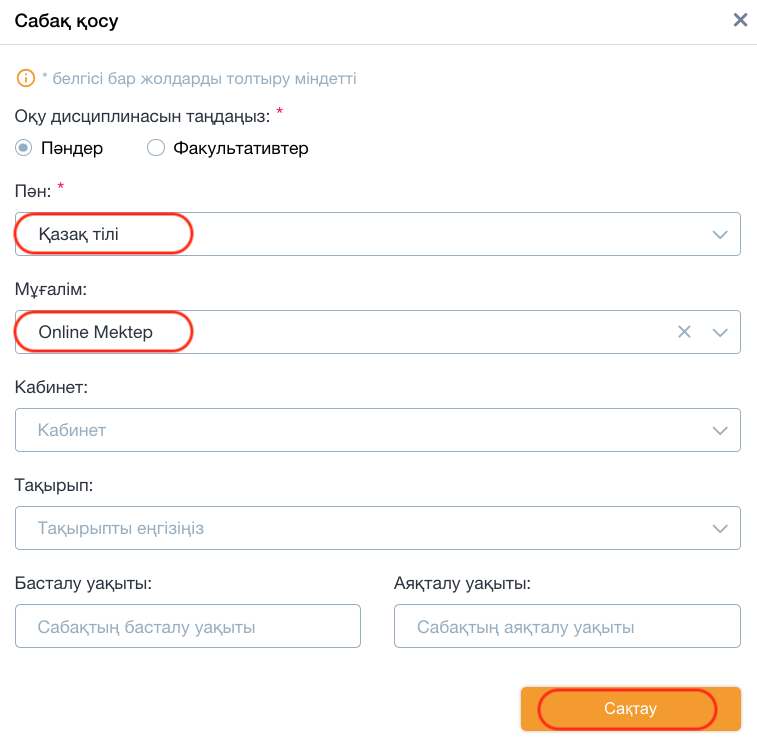This screenshot has width=757, height=742.
Task: Click the required fields hint text
Action: (199, 78)
